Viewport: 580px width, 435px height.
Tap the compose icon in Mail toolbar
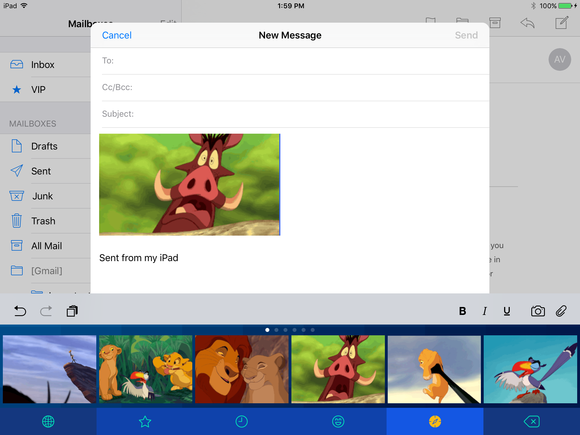[x=562, y=23]
